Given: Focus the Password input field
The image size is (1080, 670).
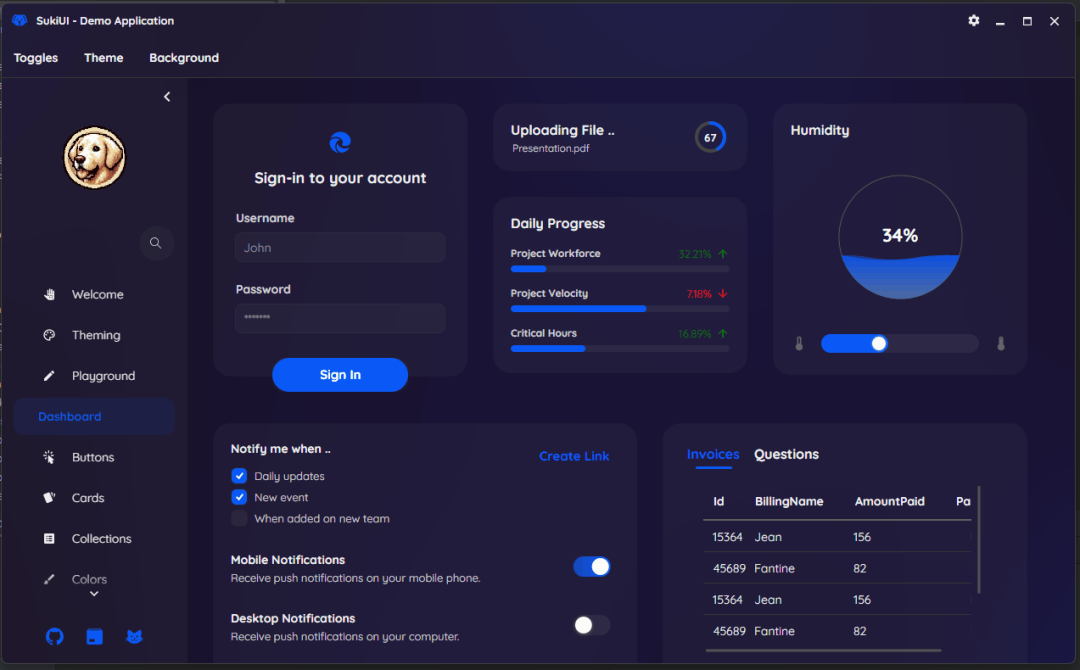Looking at the screenshot, I should 340,318.
